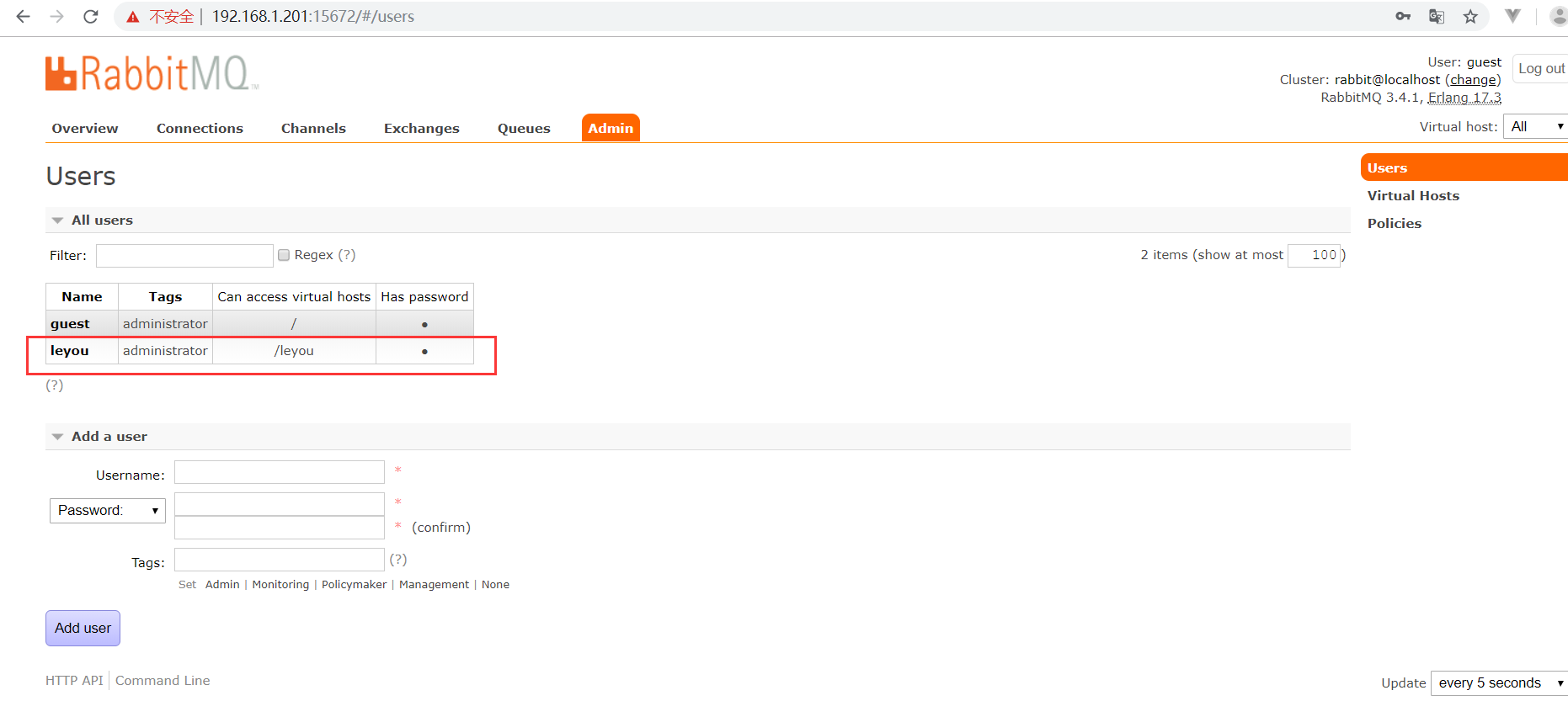Reload the page with refresh icon
The image size is (1568, 701).
tap(91, 16)
